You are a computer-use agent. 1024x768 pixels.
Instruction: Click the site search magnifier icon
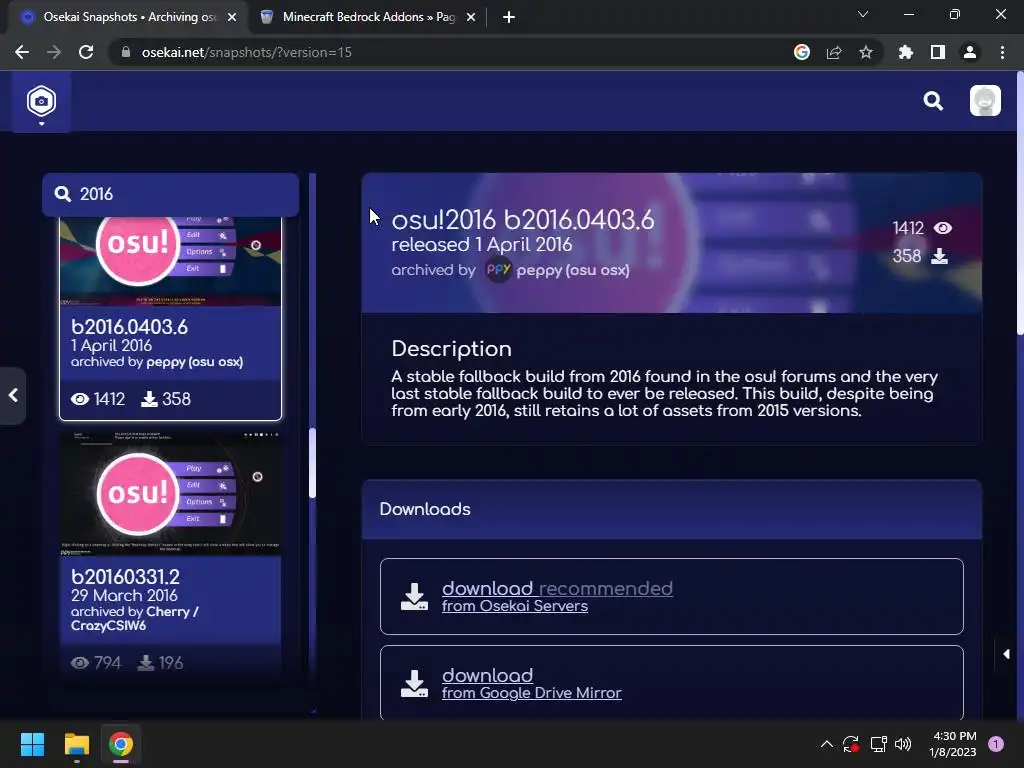[x=933, y=101]
